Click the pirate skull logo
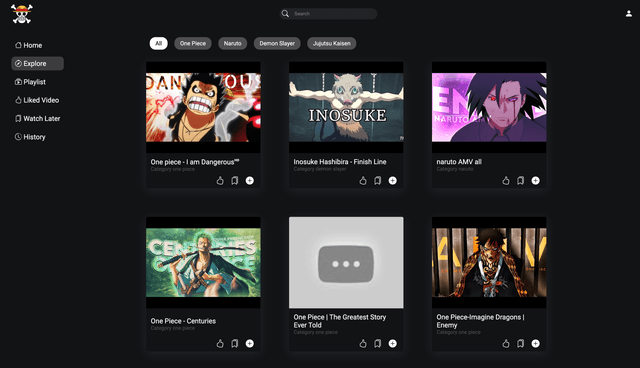Viewport: 640px width, 368px height. tap(22, 14)
